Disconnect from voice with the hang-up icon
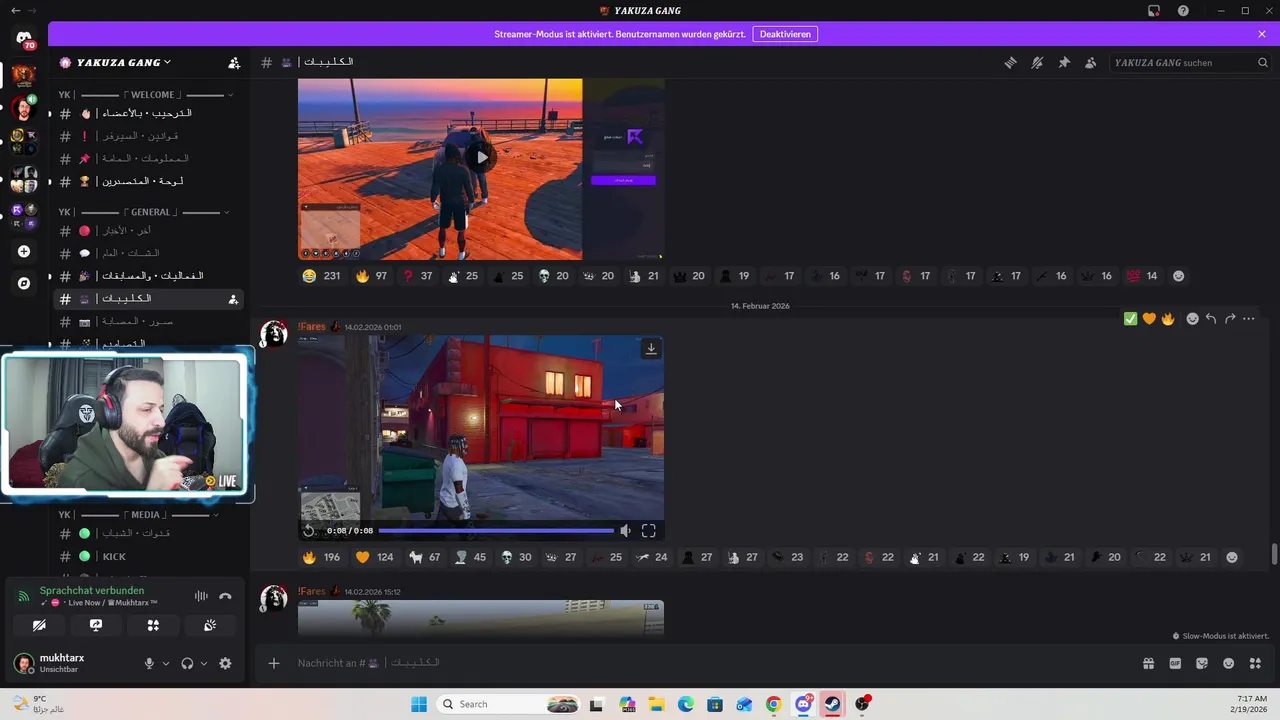Screen dimensions: 1280x720 (x=225, y=596)
